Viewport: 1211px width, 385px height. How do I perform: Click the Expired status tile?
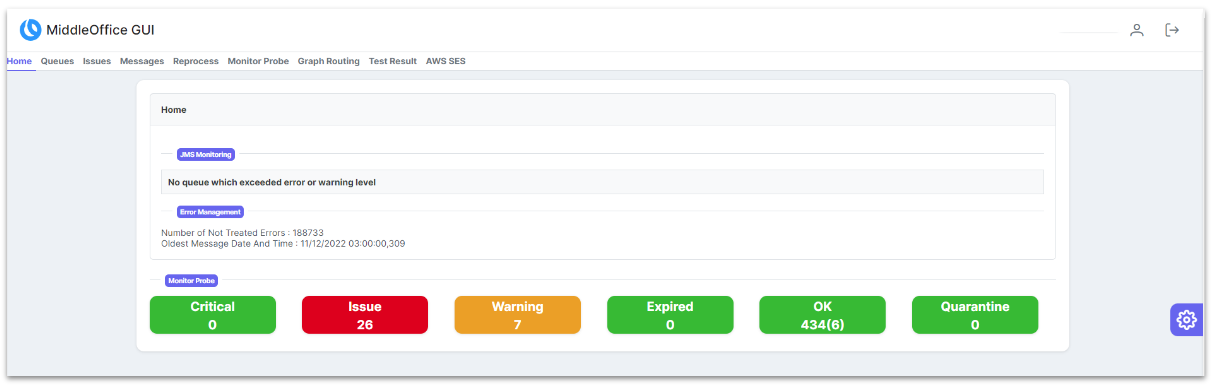pyautogui.click(x=670, y=315)
